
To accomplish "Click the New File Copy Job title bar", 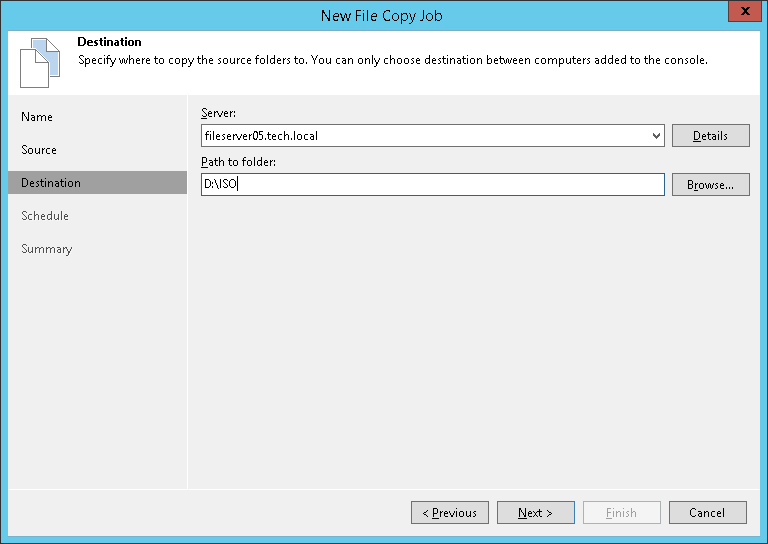I will point(380,15).
